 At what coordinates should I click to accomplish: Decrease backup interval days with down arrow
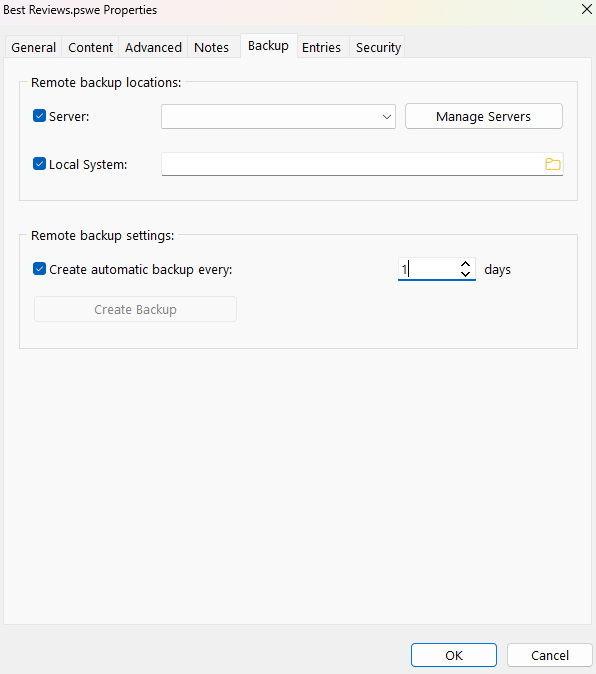click(x=465, y=274)
